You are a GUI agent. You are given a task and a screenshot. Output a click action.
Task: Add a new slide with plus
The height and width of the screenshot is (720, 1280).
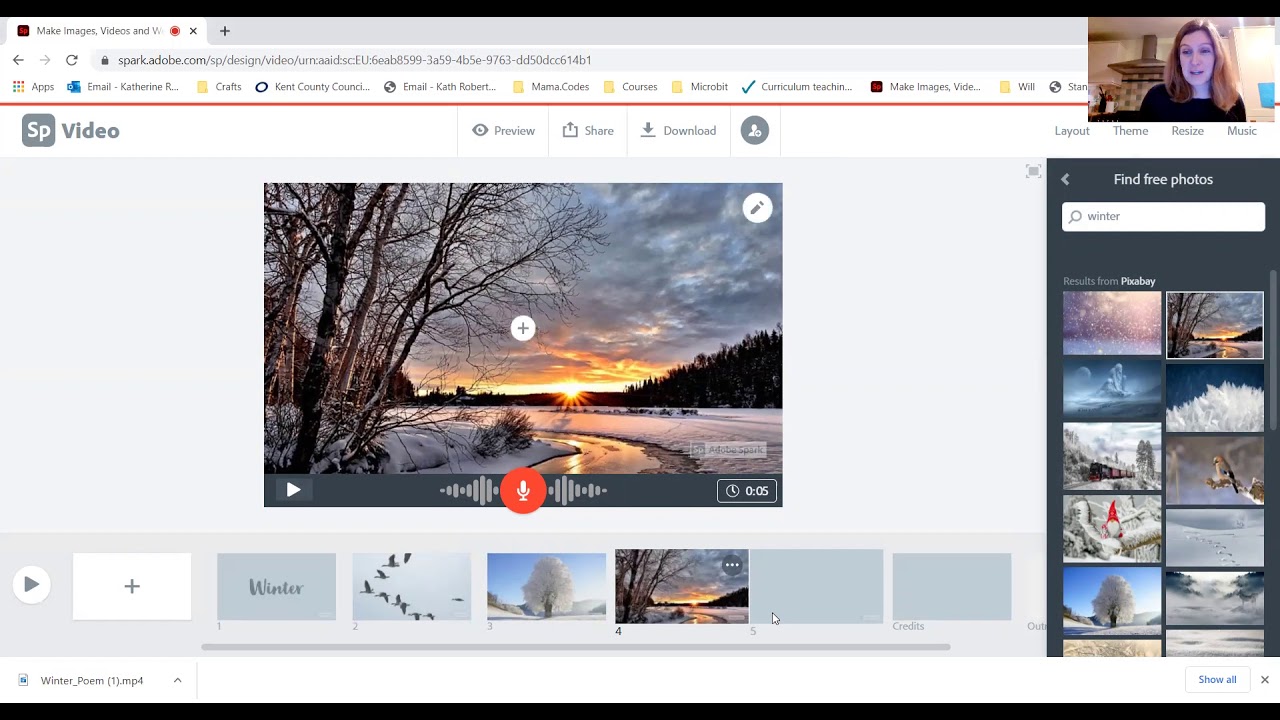132,586
